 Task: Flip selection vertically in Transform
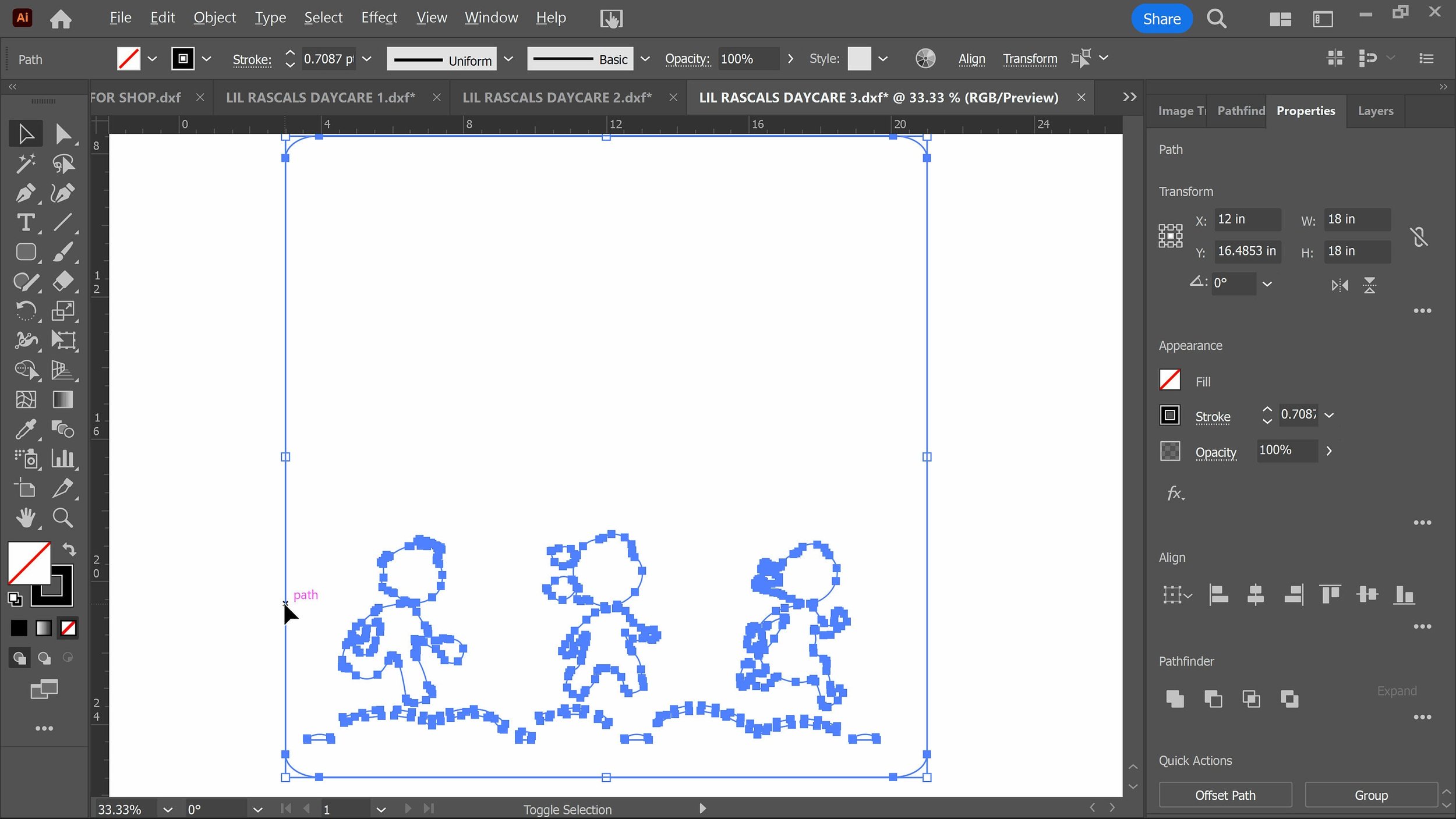click(1370, 285)
